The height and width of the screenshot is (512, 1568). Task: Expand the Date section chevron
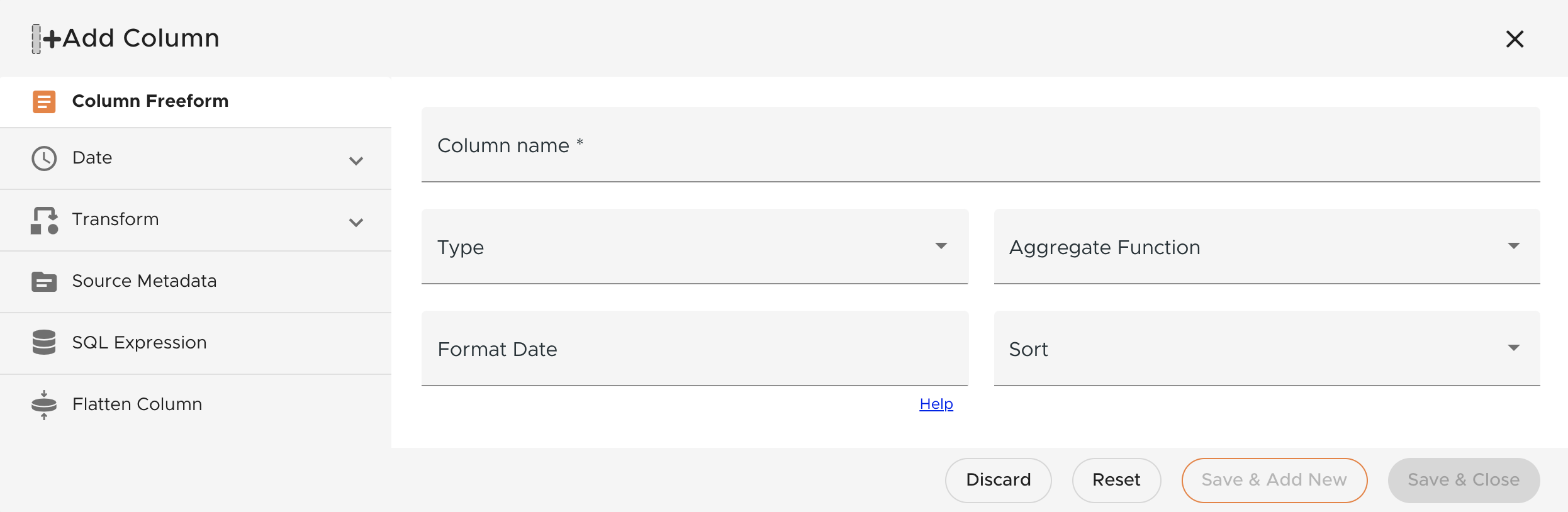click(356, 161)
